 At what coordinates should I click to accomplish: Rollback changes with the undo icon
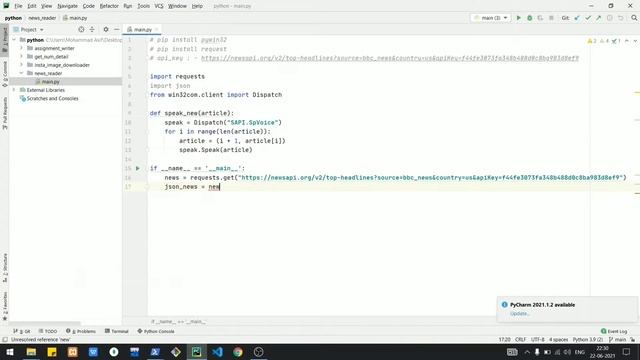click(x=620, y=18)
